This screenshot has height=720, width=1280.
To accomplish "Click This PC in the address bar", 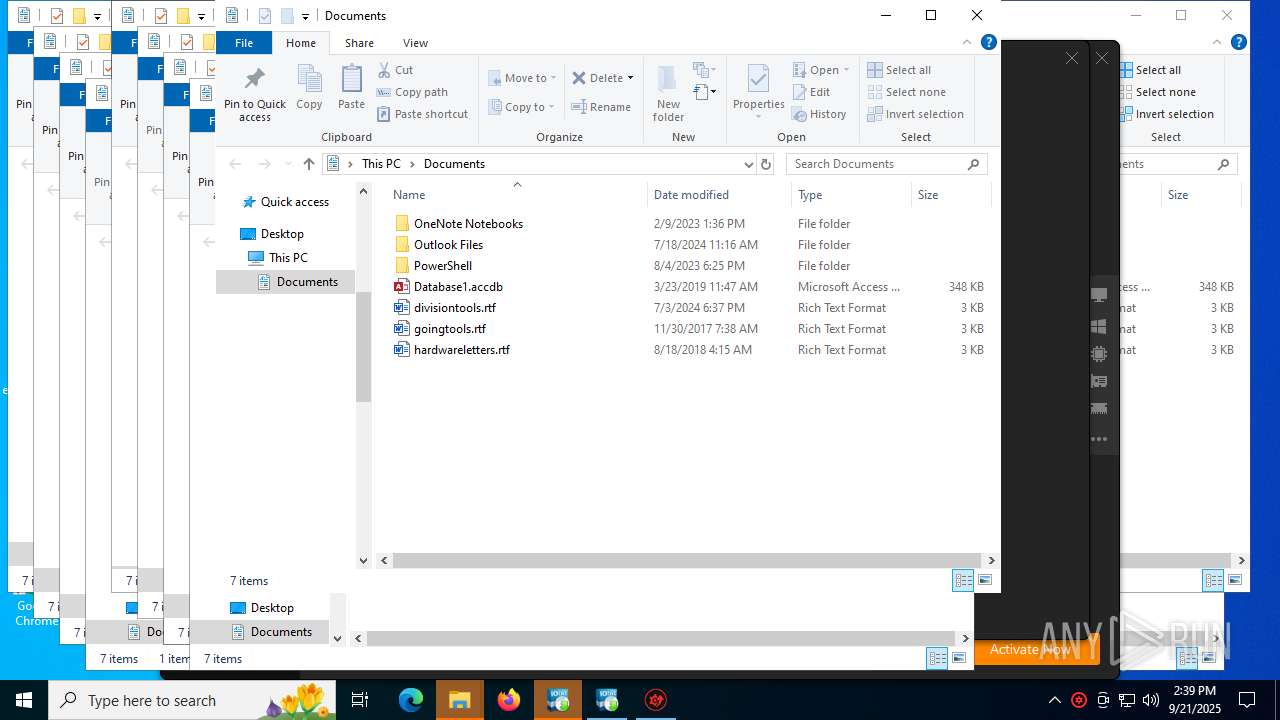I will click(x=381, y=164).
